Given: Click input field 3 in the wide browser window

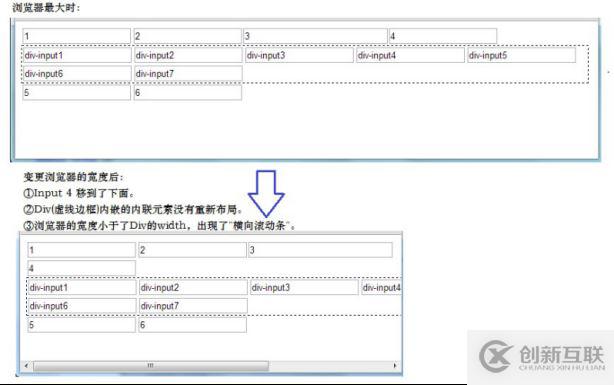Looking at the screenshot, I should (315, 36).
